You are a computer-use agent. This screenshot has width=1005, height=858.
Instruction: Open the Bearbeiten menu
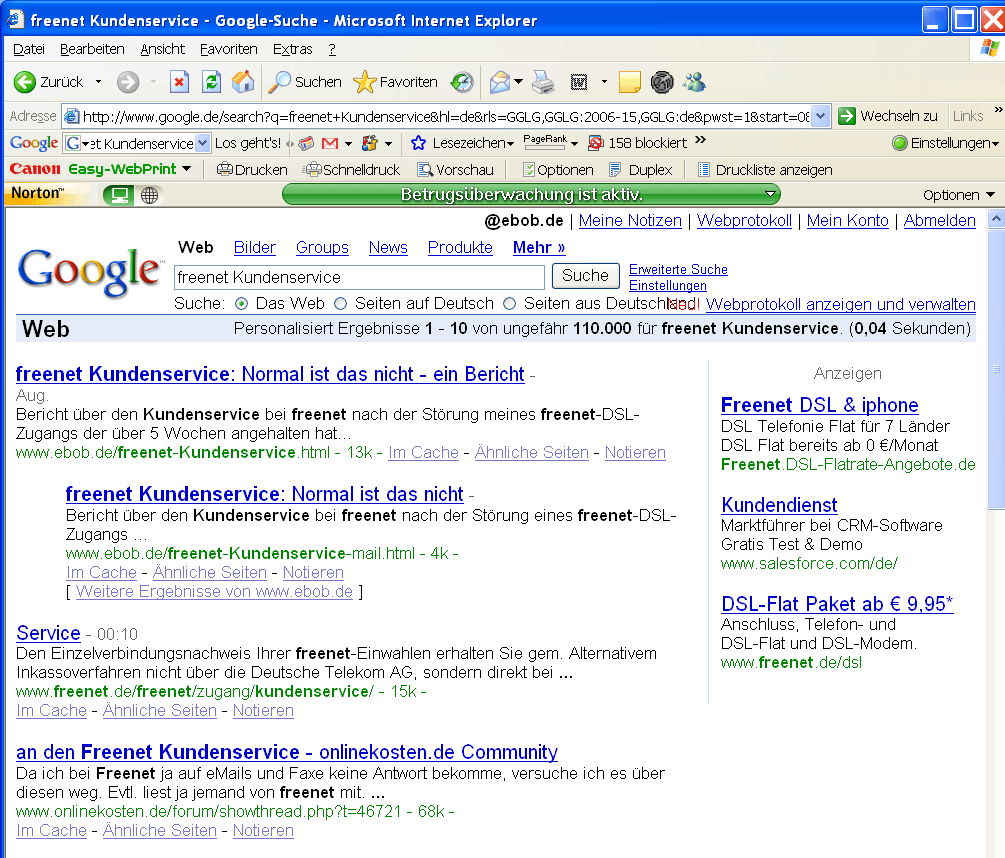click(92, 49)
